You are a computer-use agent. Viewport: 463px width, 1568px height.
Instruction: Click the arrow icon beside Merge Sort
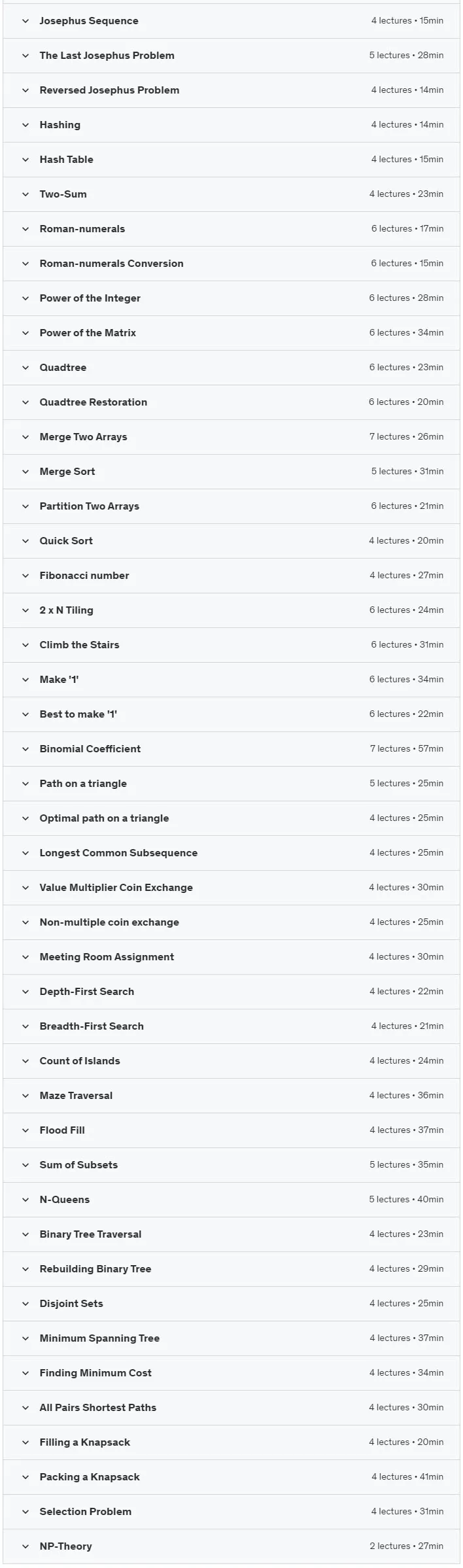click(x=26, y=472)
